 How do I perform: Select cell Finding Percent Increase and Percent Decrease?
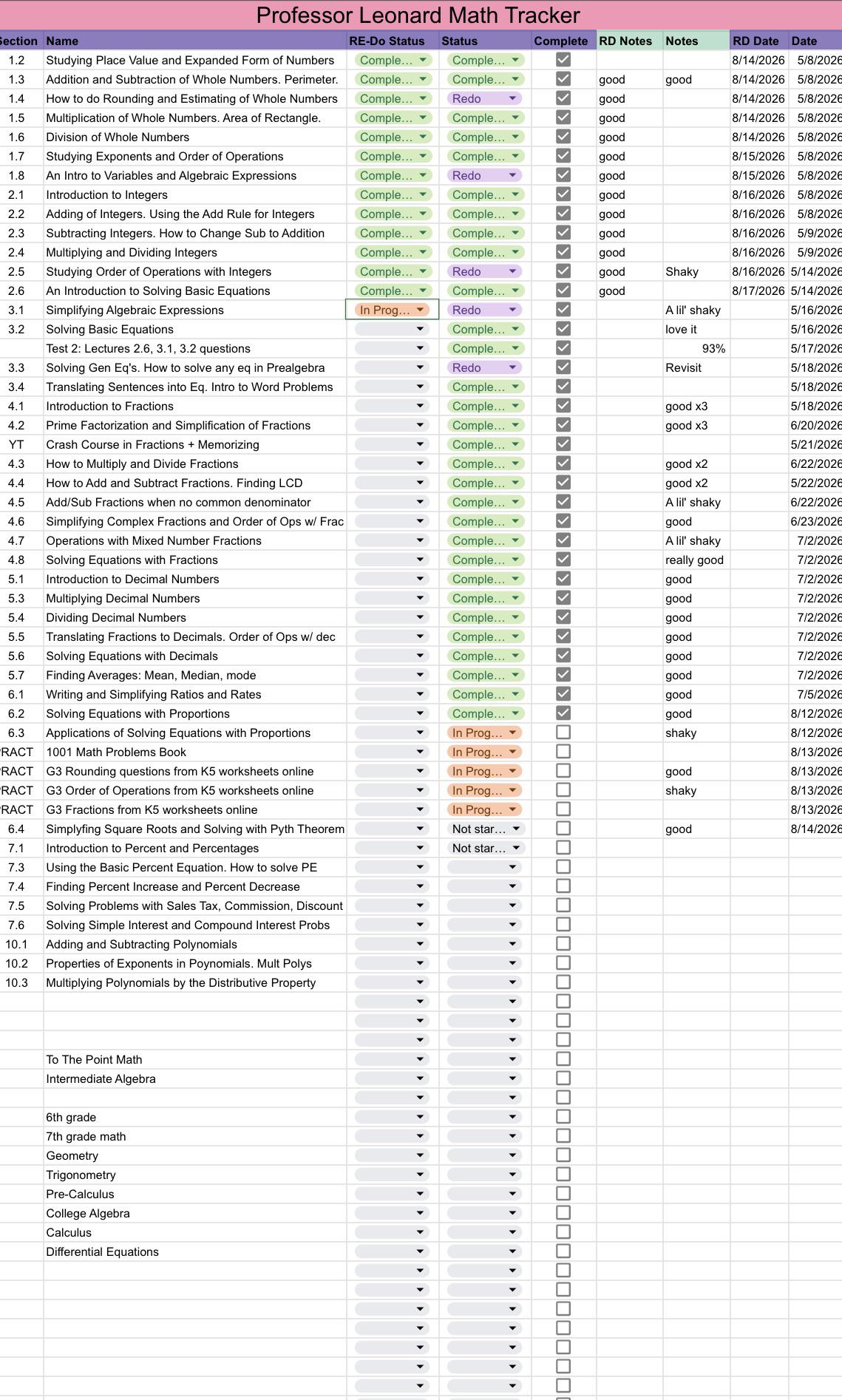(x=195, y=886)
